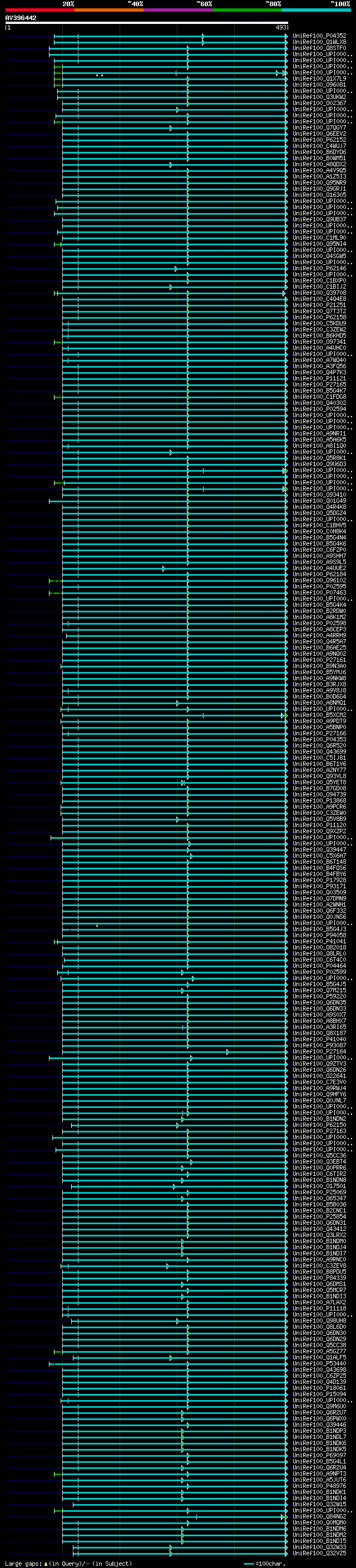
Task: Open hit UniRef100_Q1X7L9
Action: pyautogui.click(x=319, y=78)
